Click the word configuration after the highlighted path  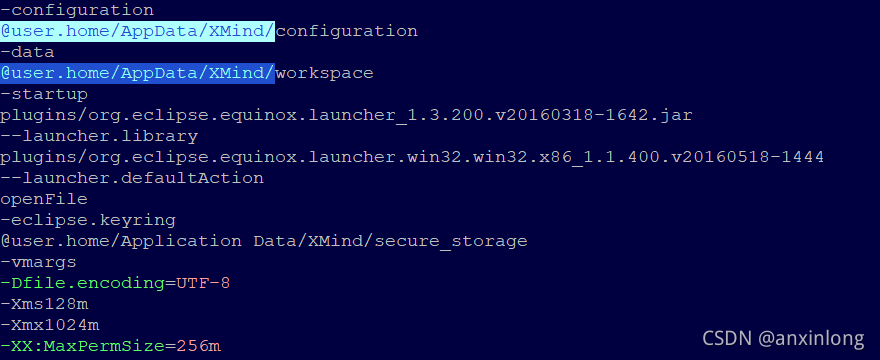(346, 31)
